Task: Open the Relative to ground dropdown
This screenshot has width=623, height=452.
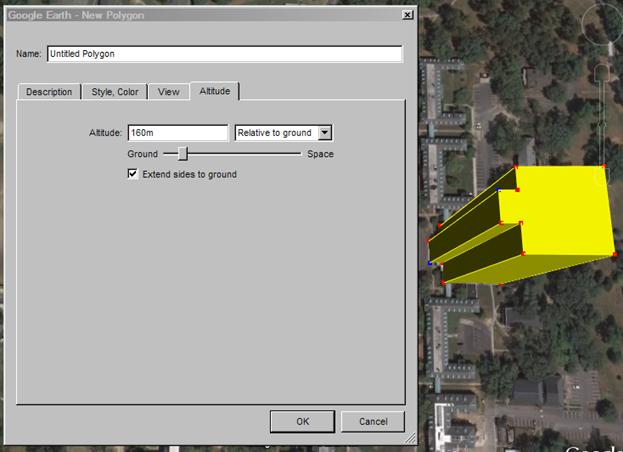Action: click(x=284, y=133)
